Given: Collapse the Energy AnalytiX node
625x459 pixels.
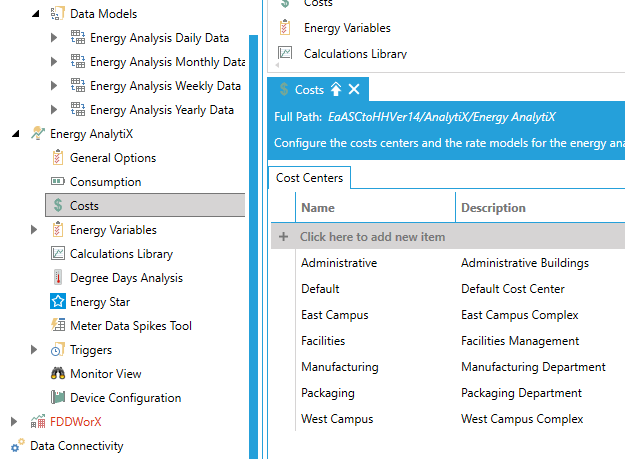Looking at the screenshot, I should click(14, 134).
